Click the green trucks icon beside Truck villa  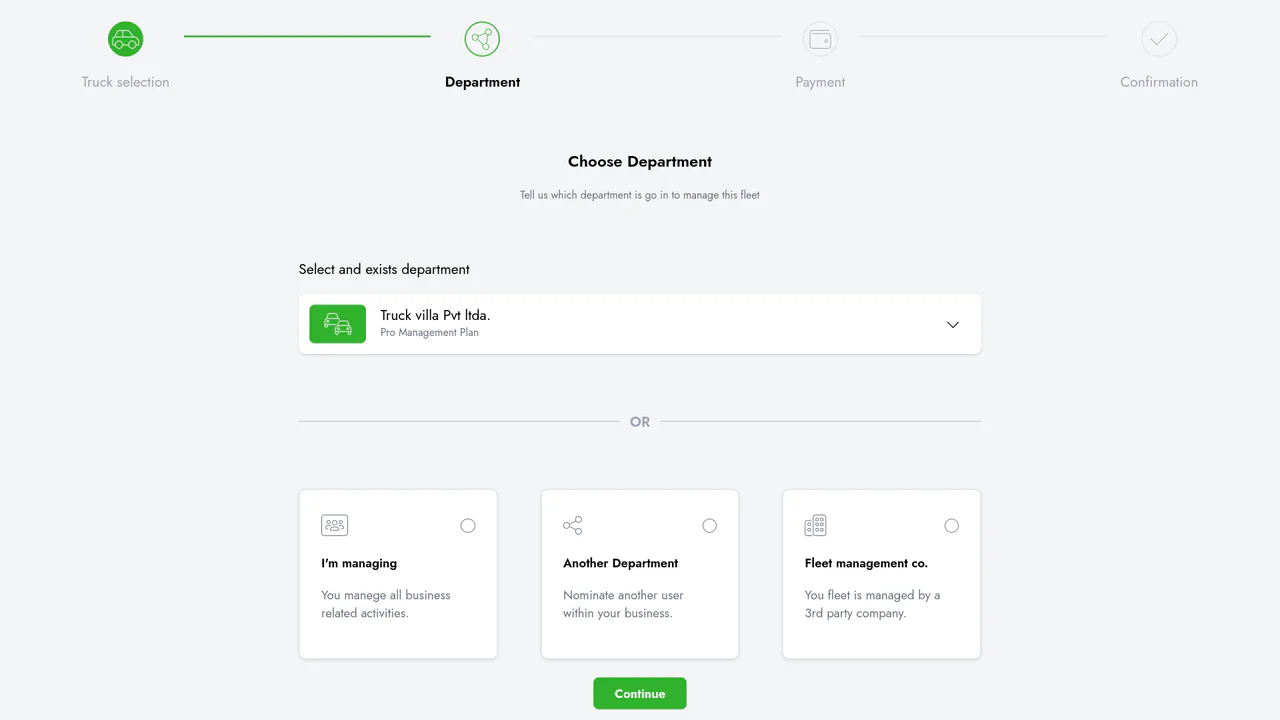[338, 324]
